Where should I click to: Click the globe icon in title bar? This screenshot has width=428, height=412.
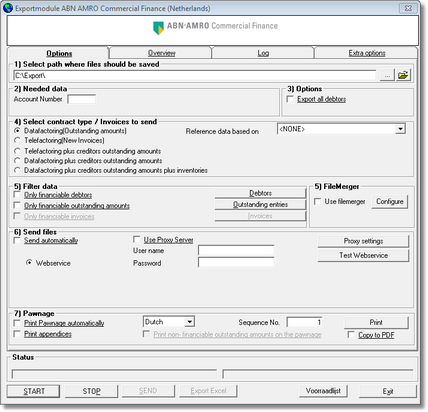tap(7, 8)
